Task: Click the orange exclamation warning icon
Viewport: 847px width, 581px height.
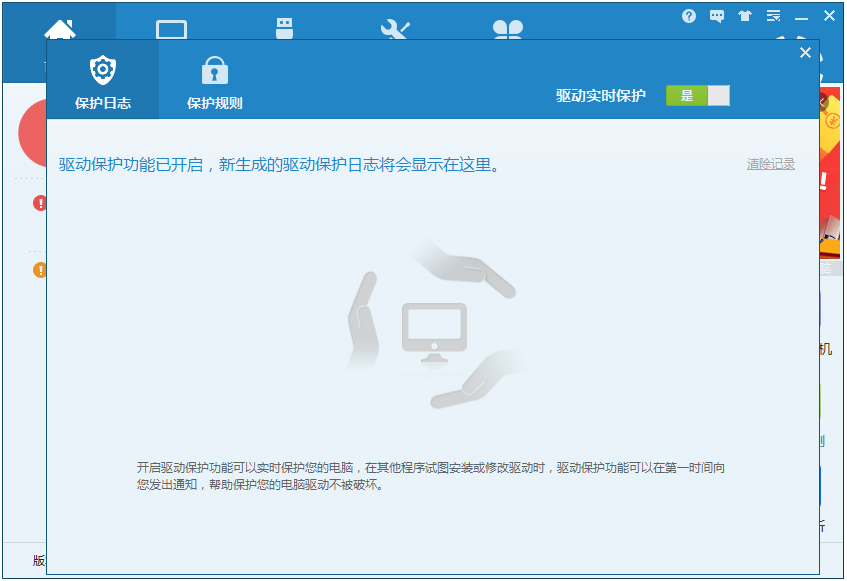Action: 39,270
